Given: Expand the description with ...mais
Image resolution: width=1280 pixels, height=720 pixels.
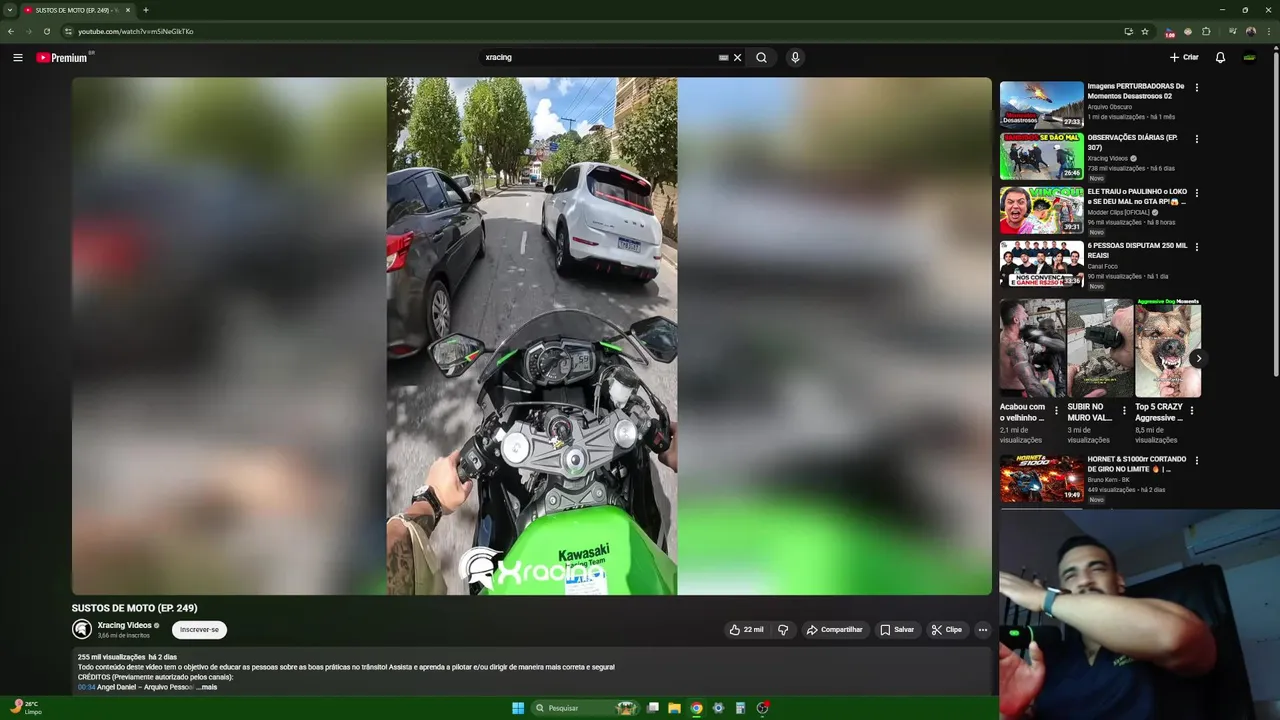Looking at the screenshot, I should pos(206,687).
